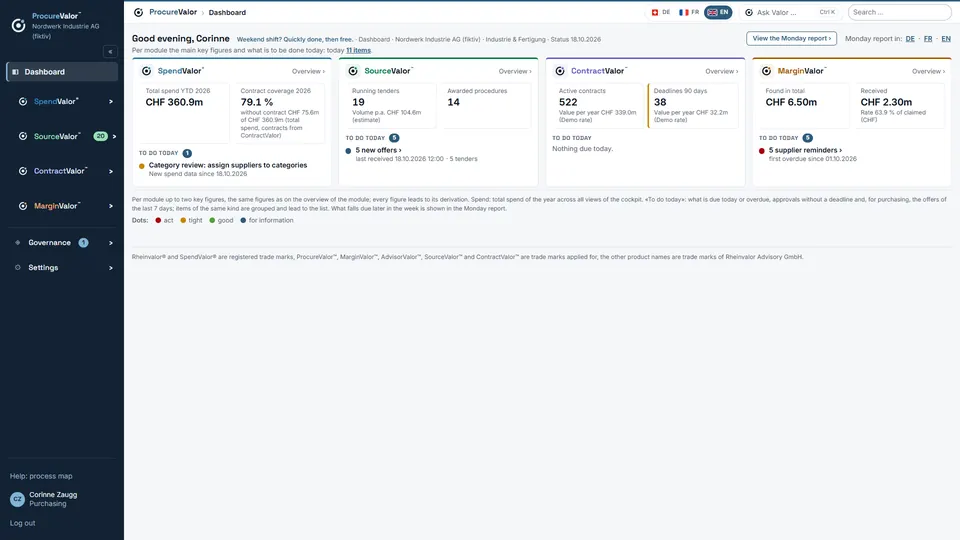Open Governance in sidebar menu
Screen dimensions: 960x540
pos(49,243)
